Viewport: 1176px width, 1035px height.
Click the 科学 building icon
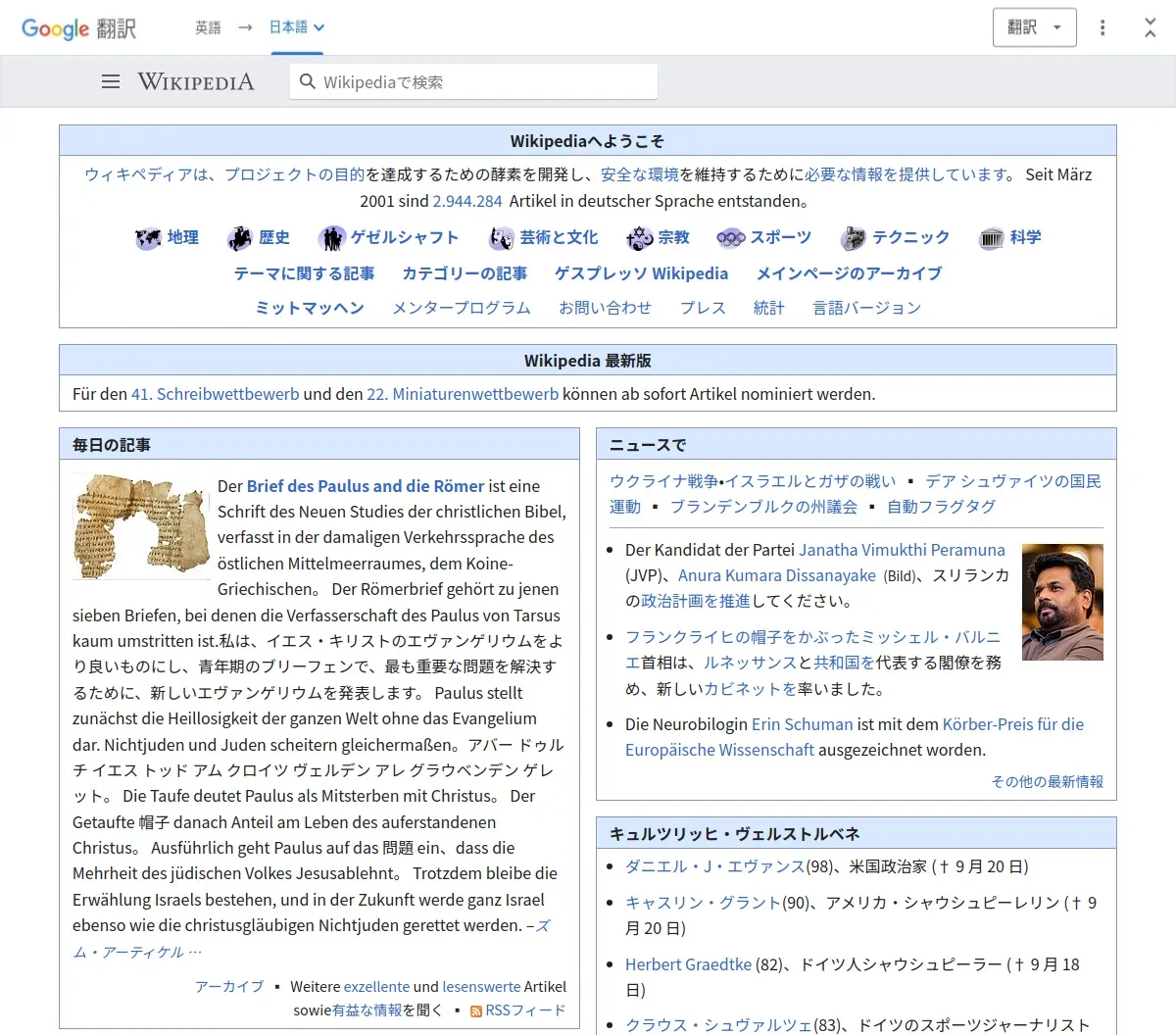tap(992, 238)
